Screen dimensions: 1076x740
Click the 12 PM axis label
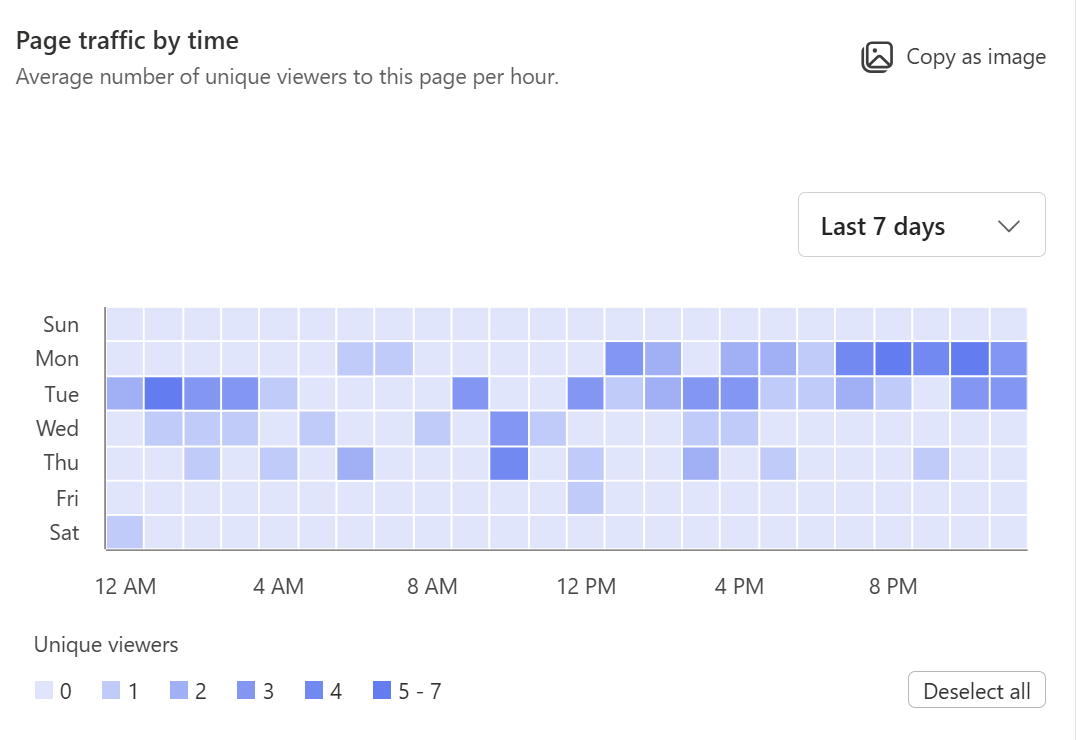point(586,586)
